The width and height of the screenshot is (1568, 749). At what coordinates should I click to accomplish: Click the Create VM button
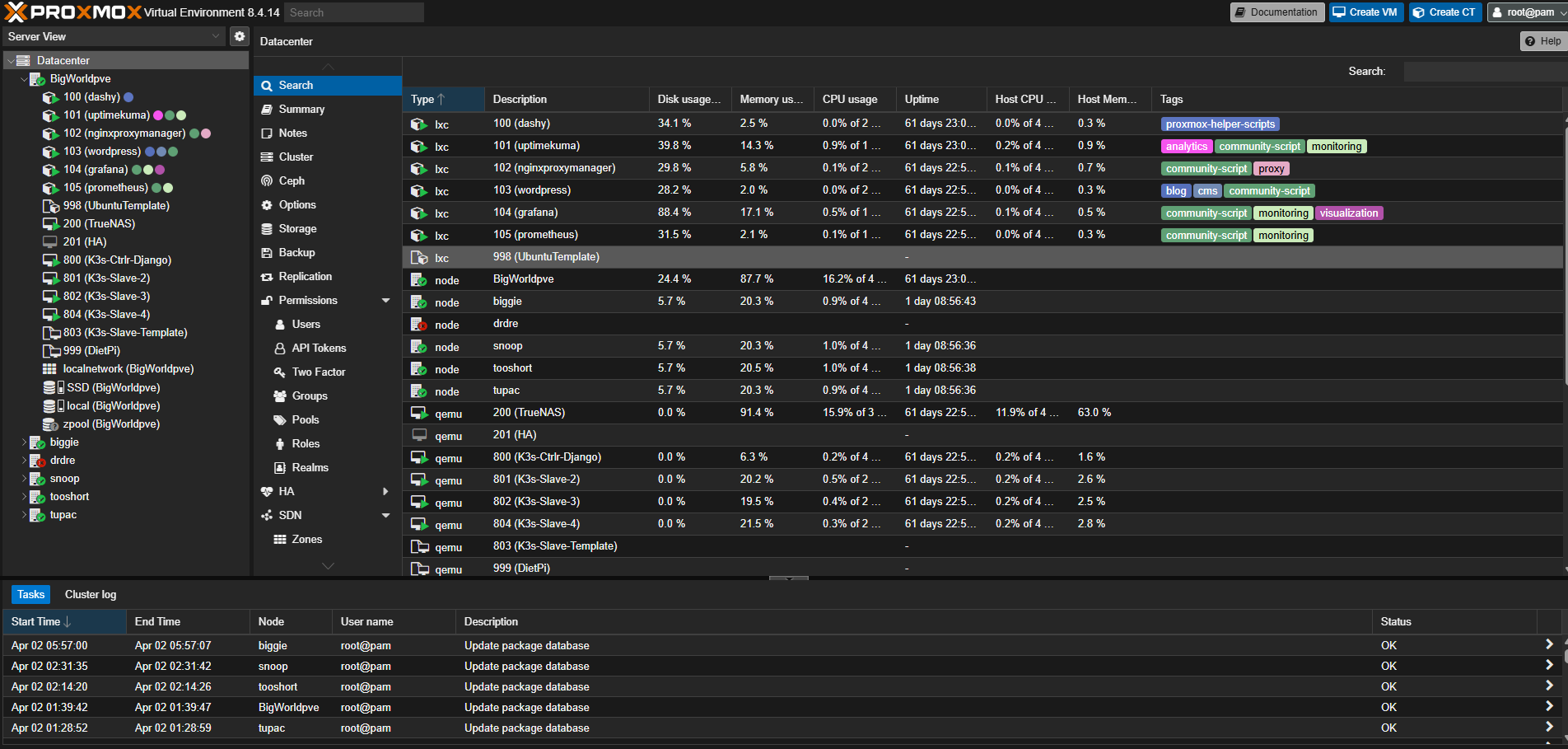click(x=1366, y=12)
